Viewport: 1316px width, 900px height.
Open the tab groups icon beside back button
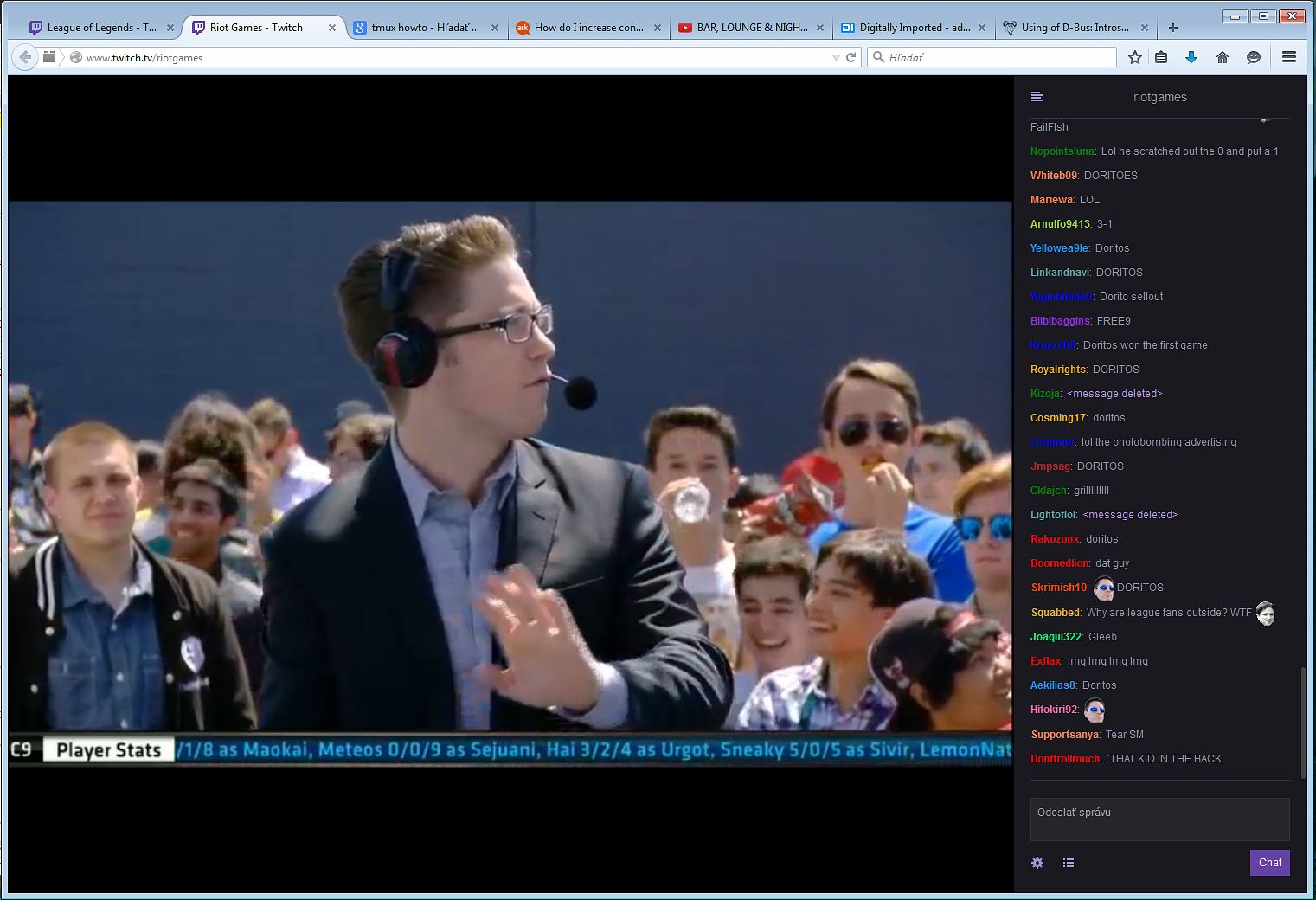pyautogui.click(x=49, y=57)
